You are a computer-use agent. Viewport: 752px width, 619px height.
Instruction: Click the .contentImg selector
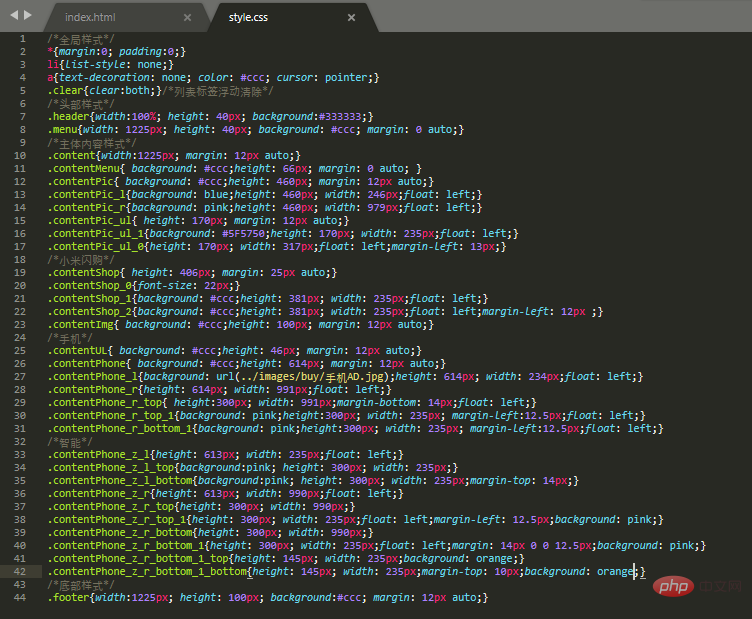click(x=81, y=324)
